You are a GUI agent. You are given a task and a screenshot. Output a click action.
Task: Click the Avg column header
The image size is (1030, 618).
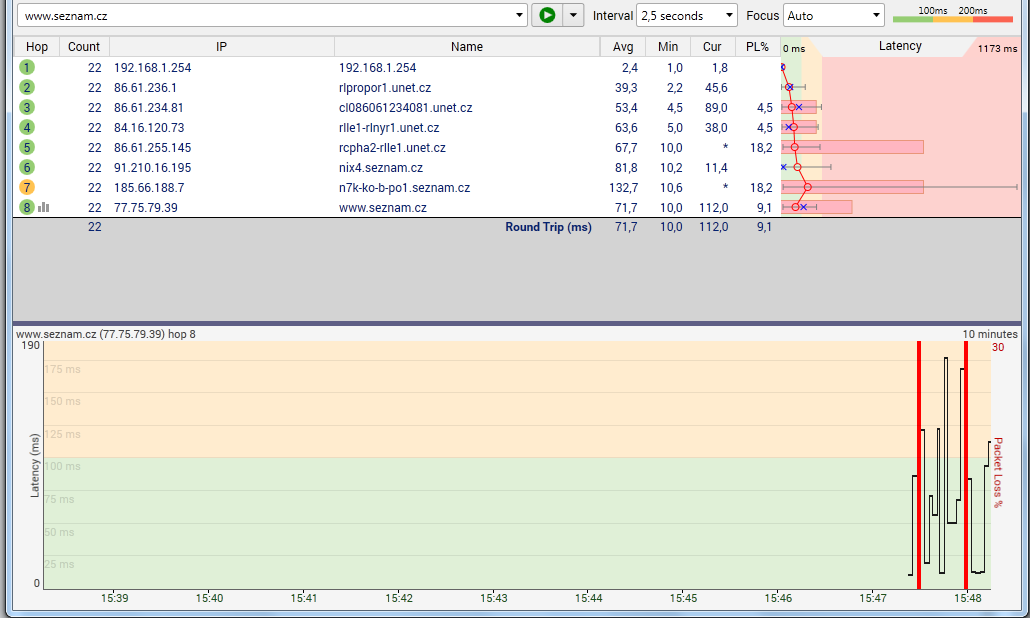click(623, 47)
